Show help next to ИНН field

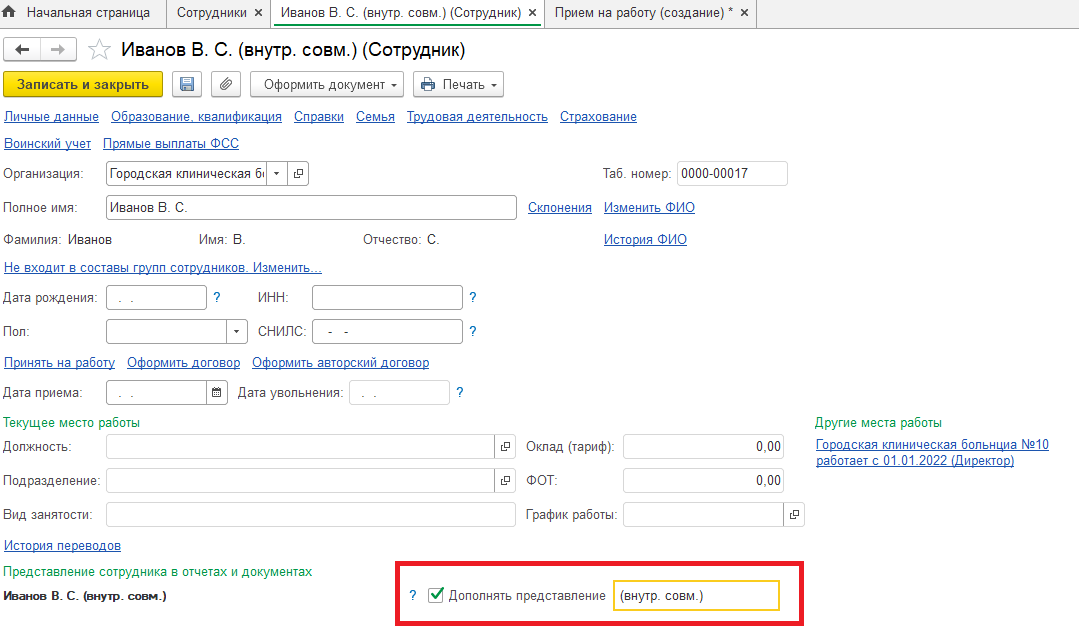(x=473, y=297)
